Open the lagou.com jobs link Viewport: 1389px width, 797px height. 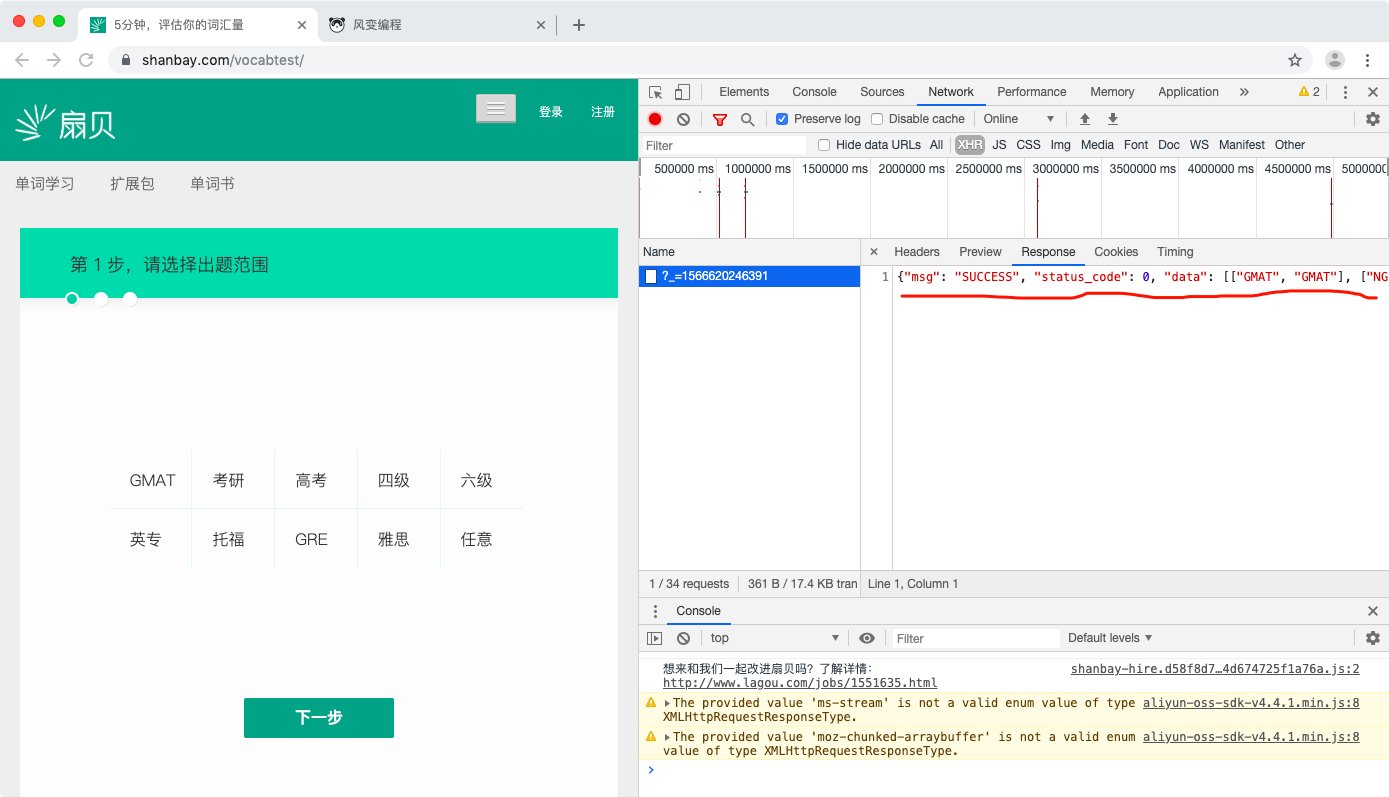pyautogui.click(x=800, y=683)
